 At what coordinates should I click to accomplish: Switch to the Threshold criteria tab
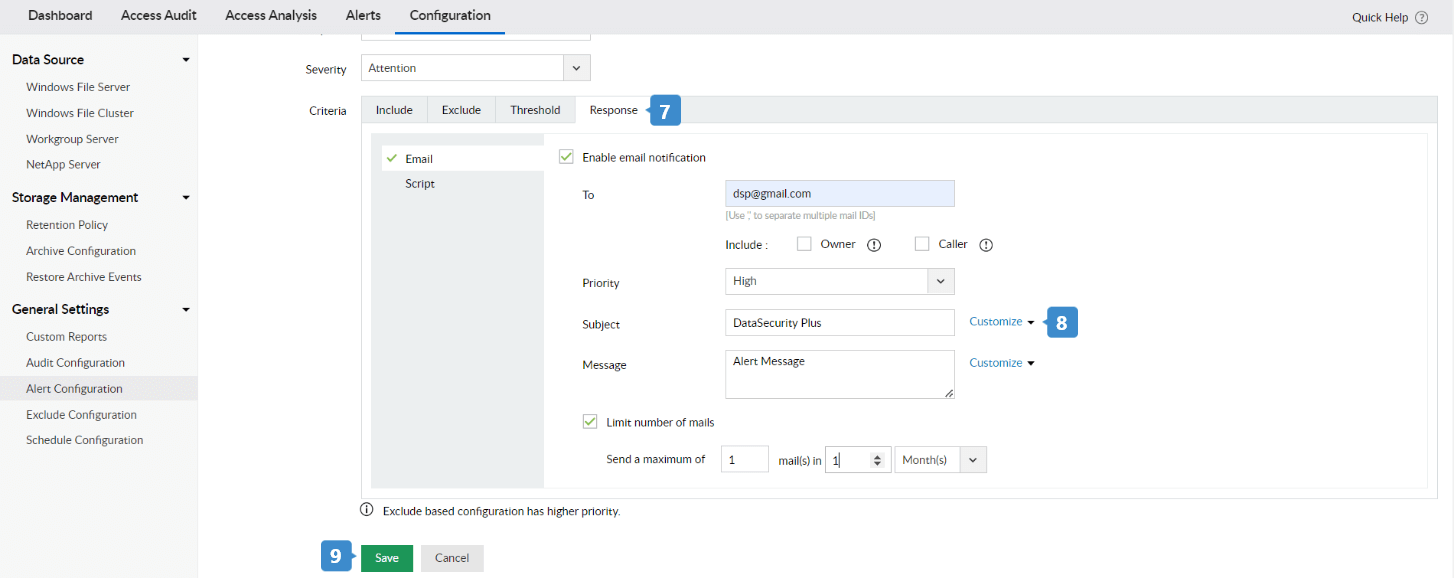tap(535, 110)
